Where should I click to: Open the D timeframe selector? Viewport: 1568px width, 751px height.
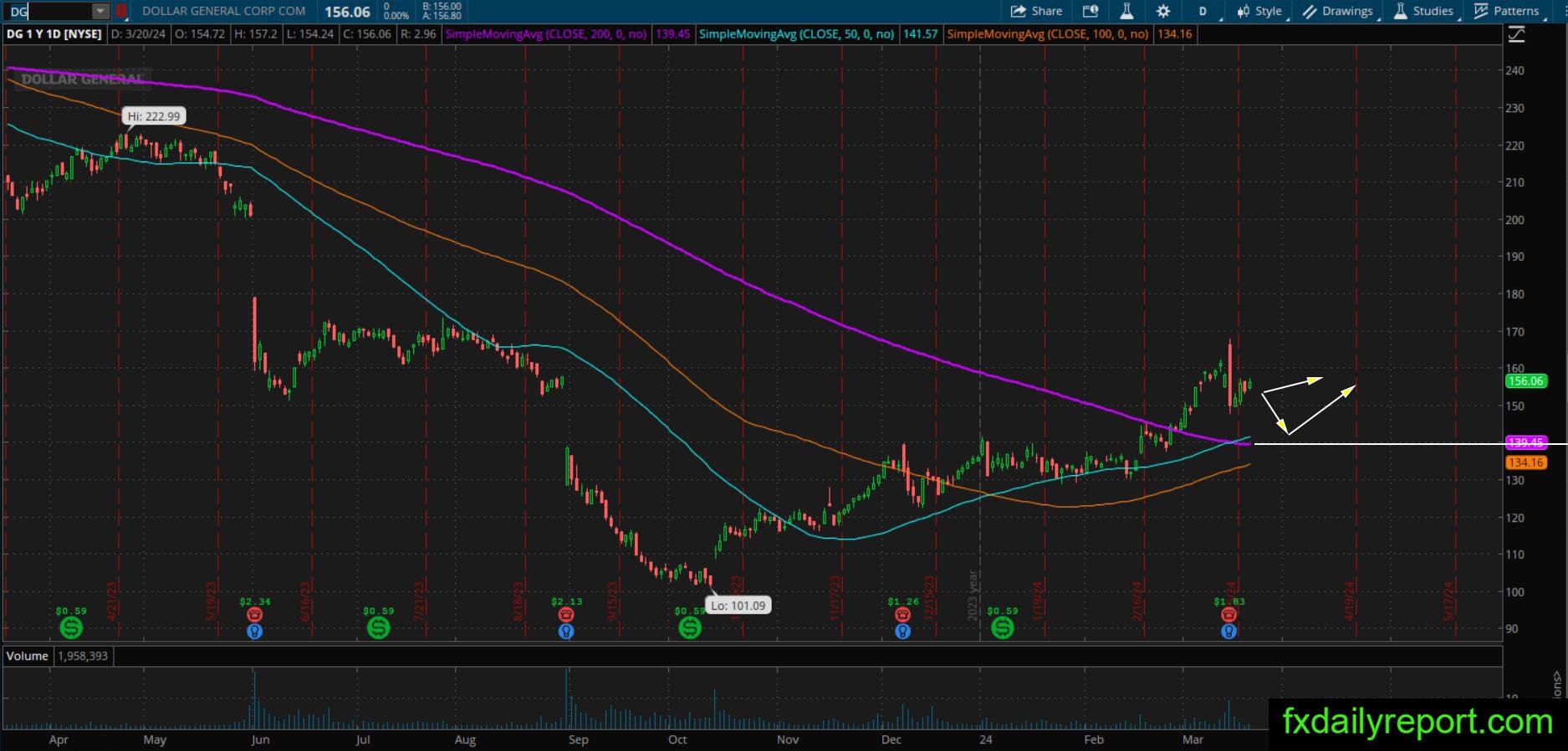click(x=1204, y=11)
